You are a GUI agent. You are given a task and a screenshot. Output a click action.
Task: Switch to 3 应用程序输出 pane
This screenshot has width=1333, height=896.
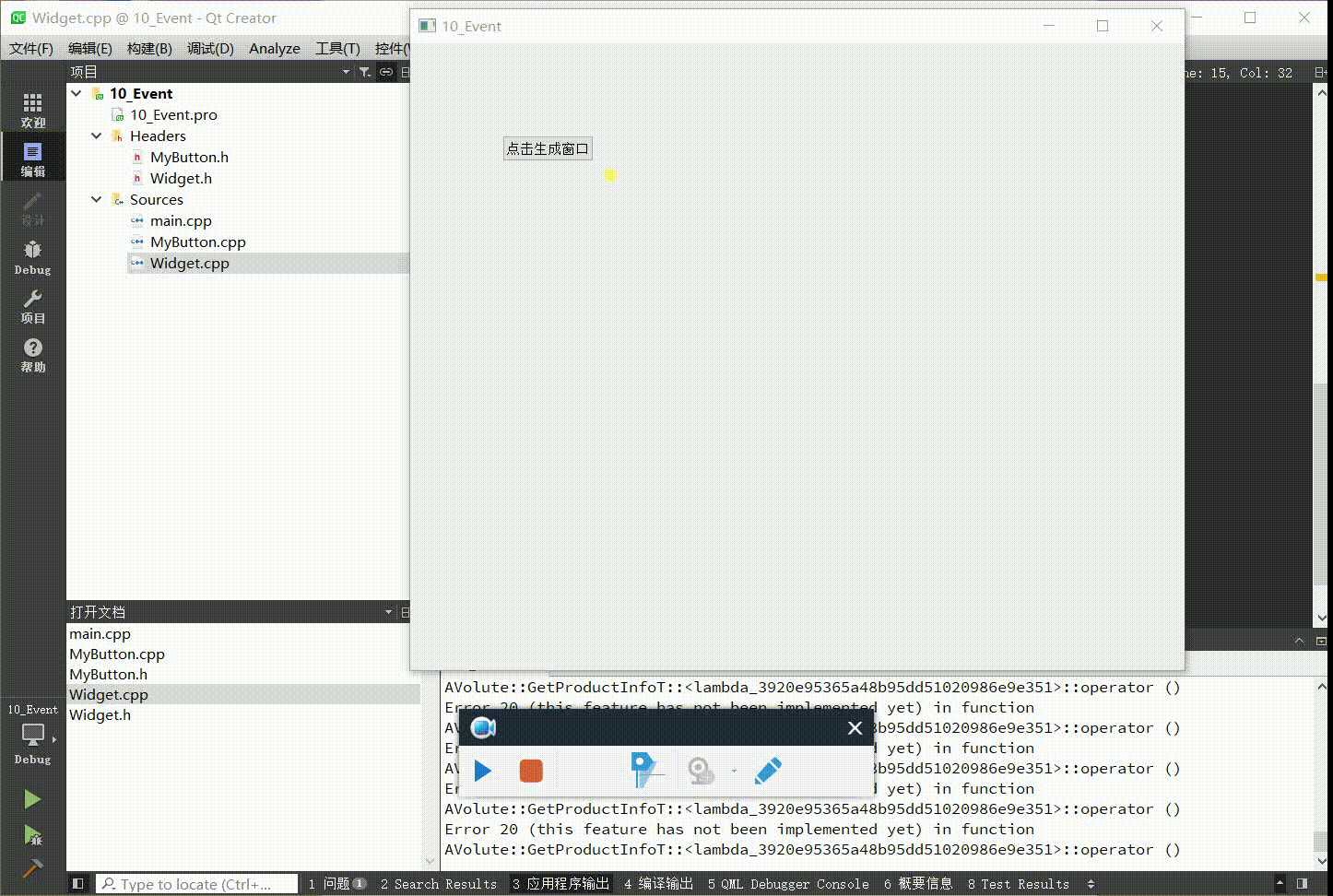[x=561, y=884]
